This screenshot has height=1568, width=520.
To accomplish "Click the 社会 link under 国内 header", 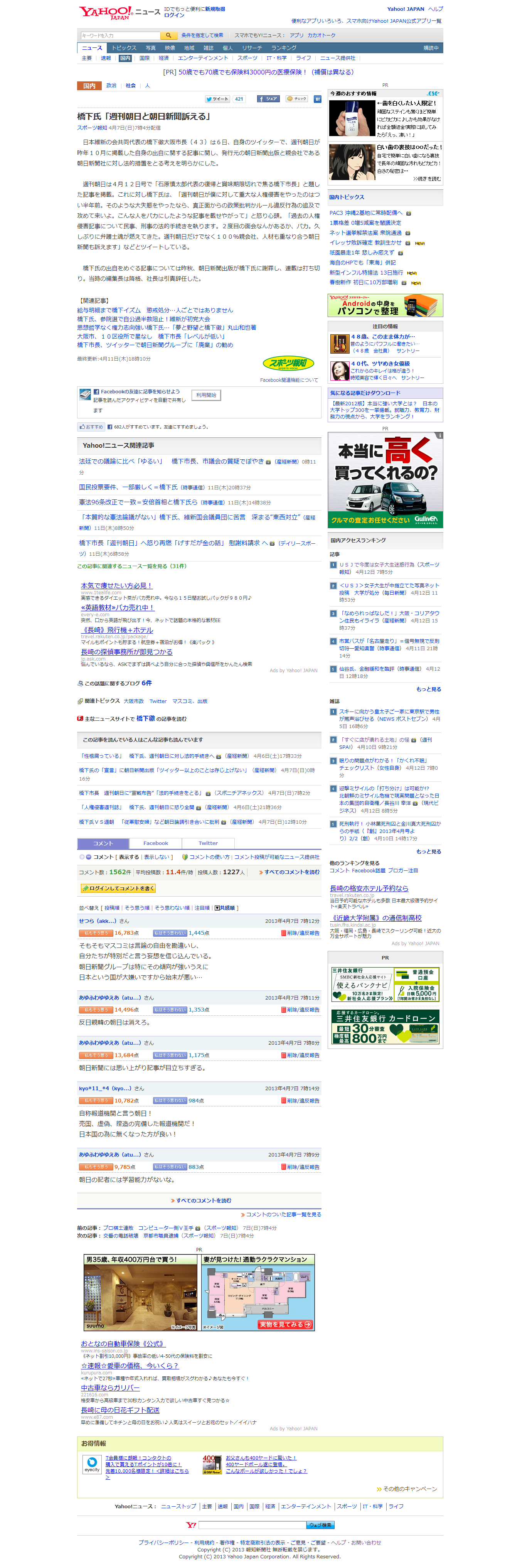I will (131, 85).
